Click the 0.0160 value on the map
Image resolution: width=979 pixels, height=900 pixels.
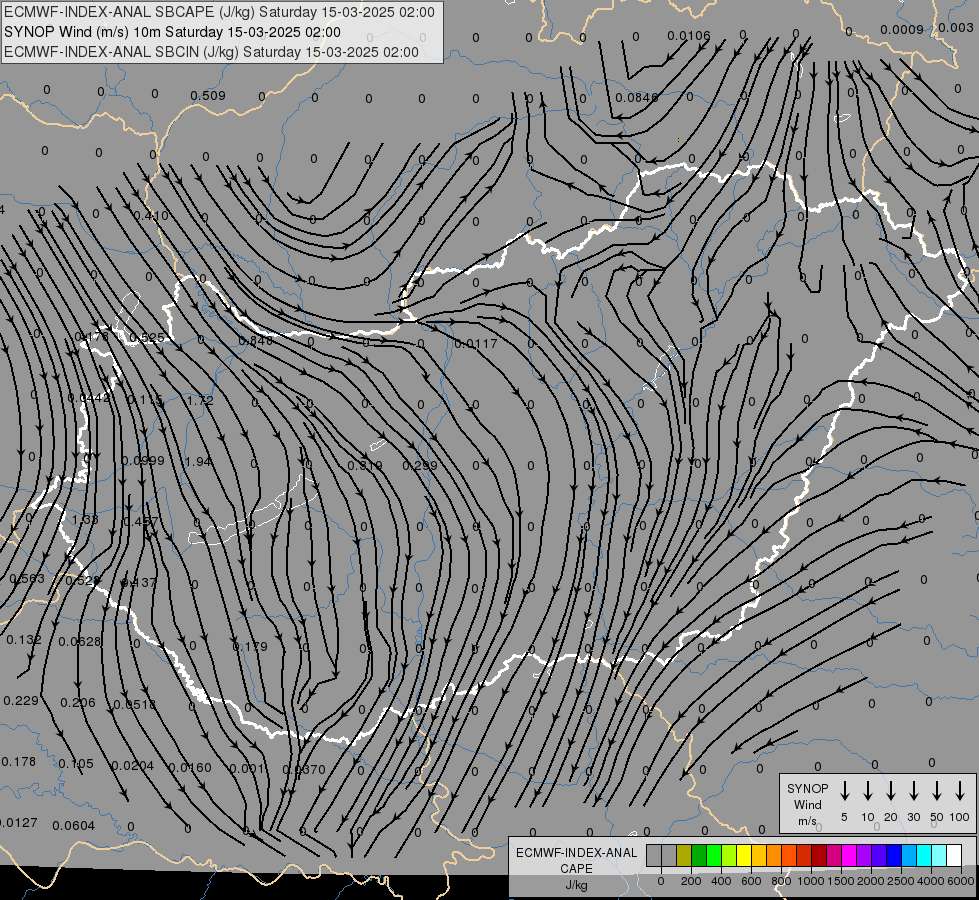point(190,768)
